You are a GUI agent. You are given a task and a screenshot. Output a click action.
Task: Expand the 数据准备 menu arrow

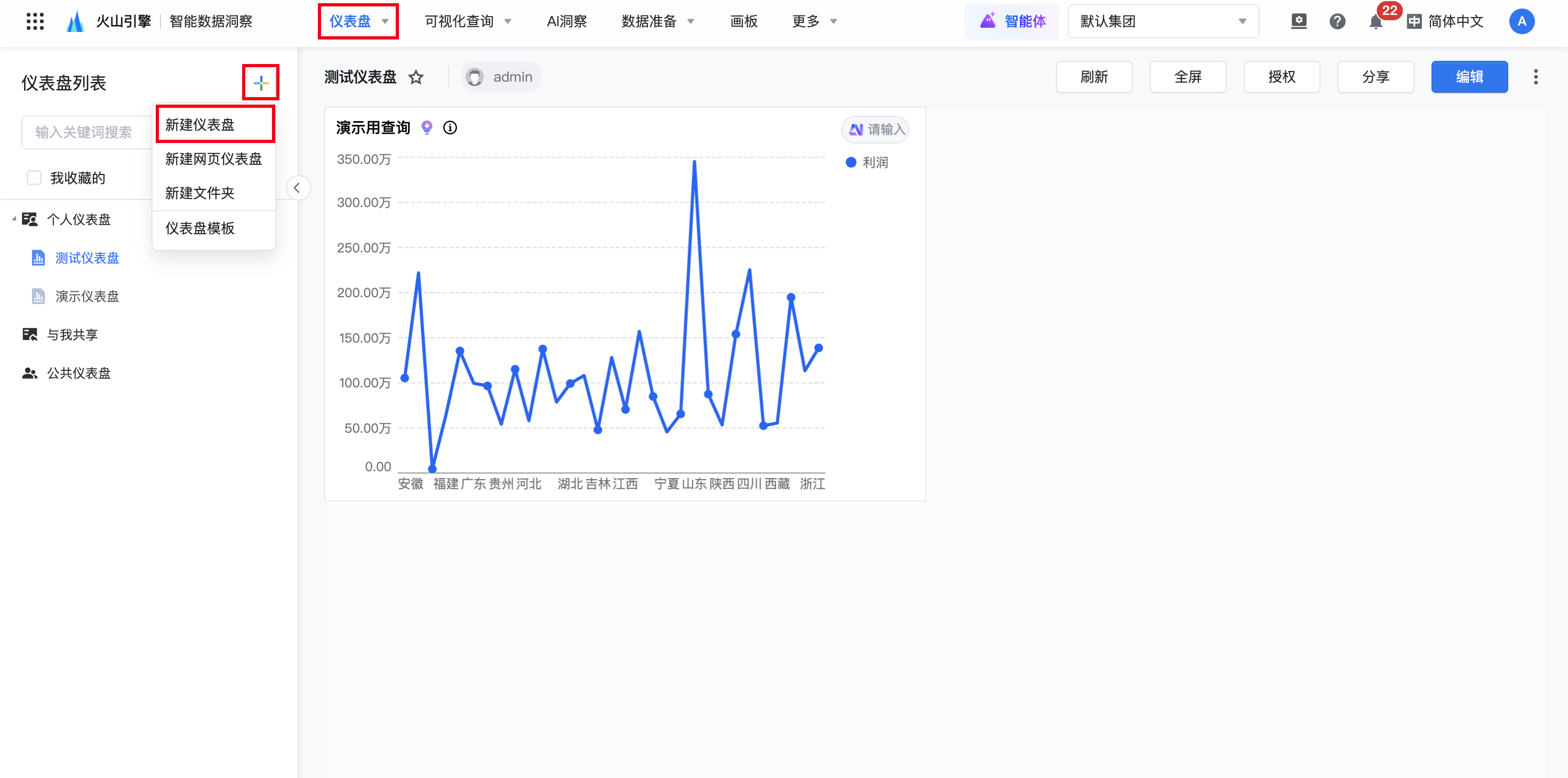691,22
